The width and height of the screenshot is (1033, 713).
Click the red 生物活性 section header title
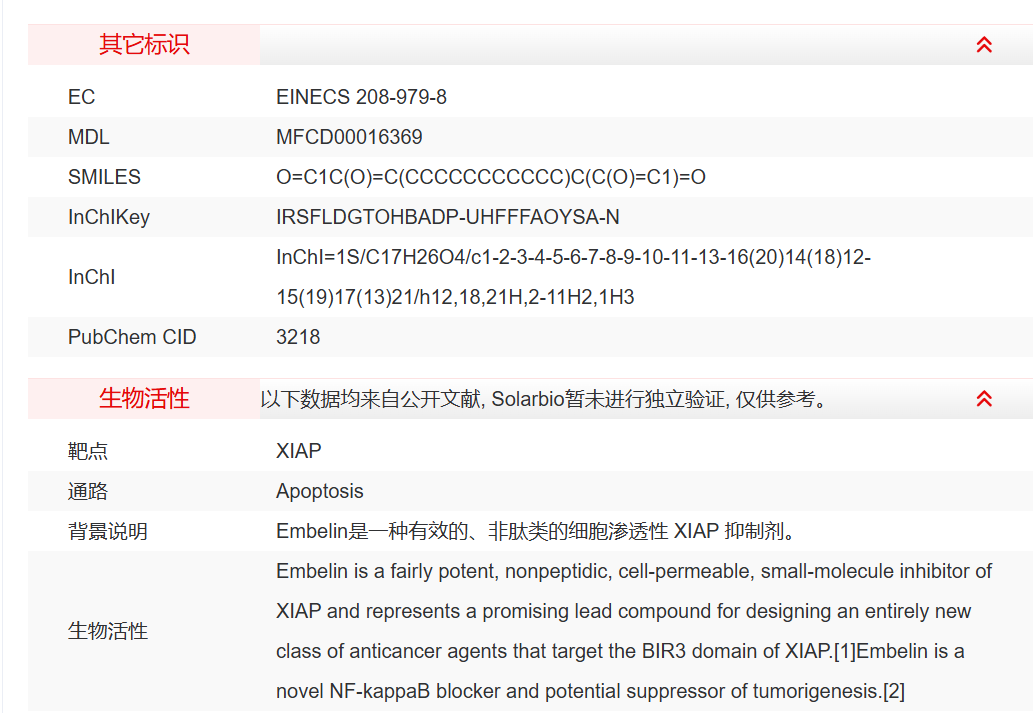[144, 399]
